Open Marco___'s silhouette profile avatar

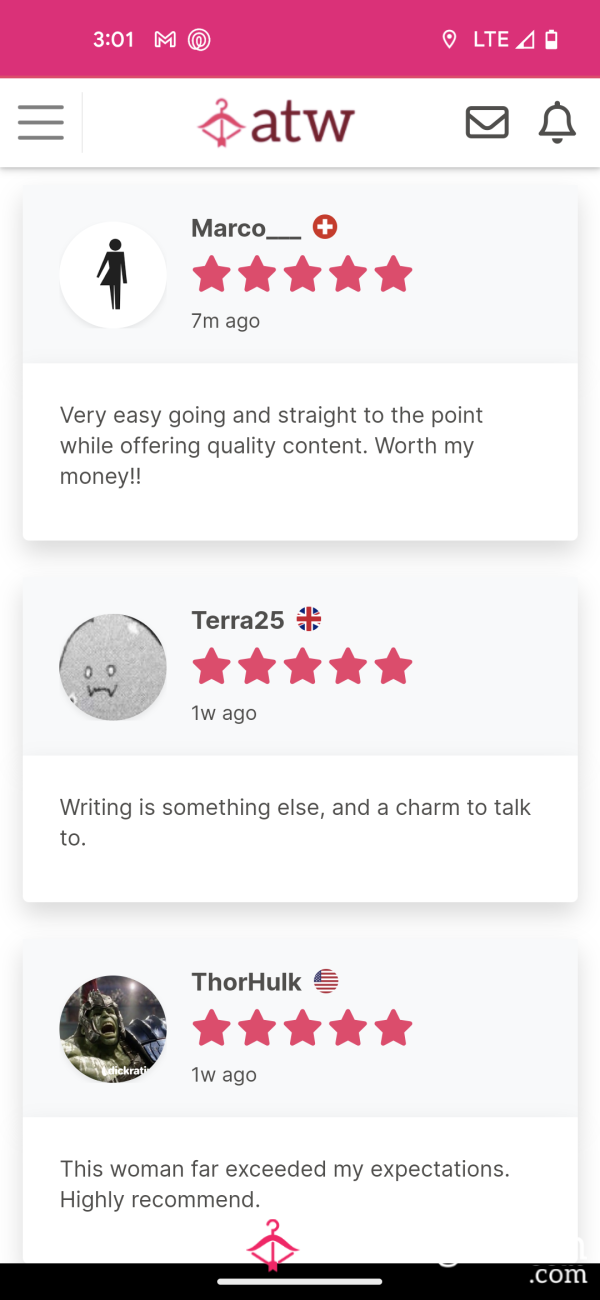[x=113, y=275]
